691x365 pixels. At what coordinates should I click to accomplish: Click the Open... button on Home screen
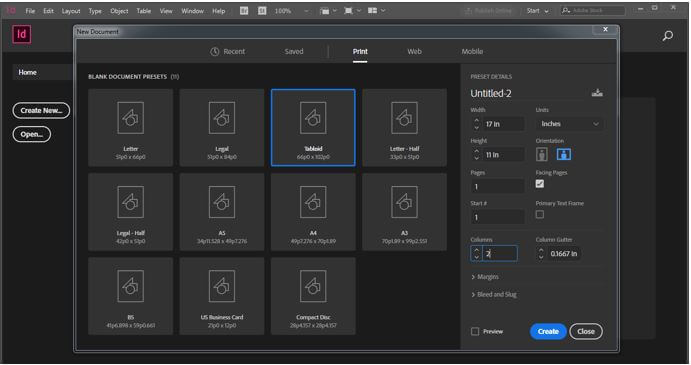click(32, 134)
